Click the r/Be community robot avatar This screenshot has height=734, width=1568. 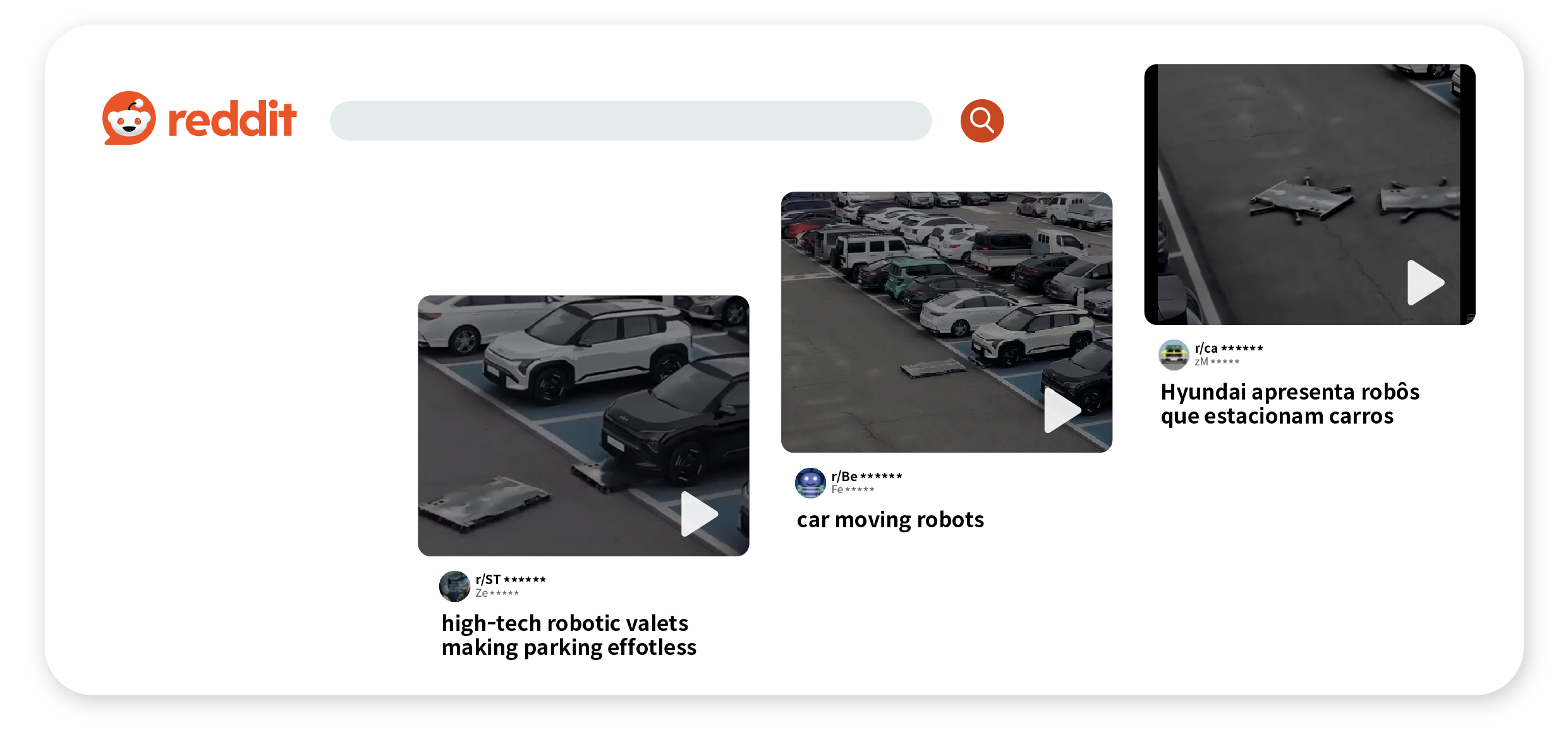point(810,483)
